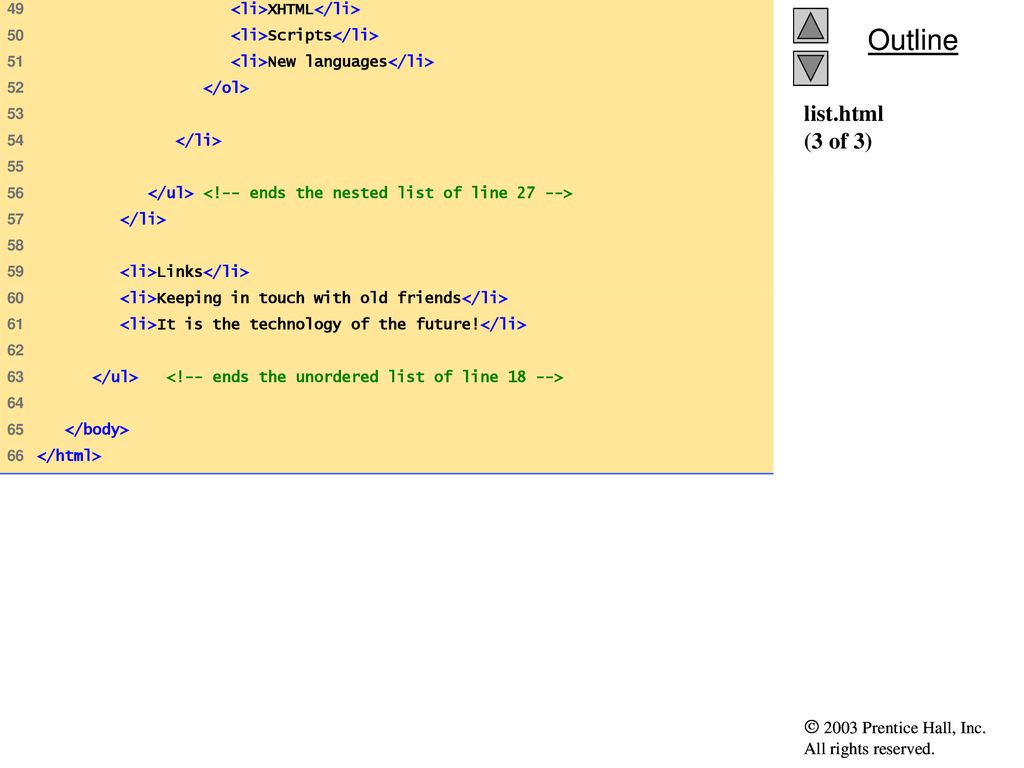1024x768 pixels.
Task: Select the closing html tag
Action: click(69, 455)
